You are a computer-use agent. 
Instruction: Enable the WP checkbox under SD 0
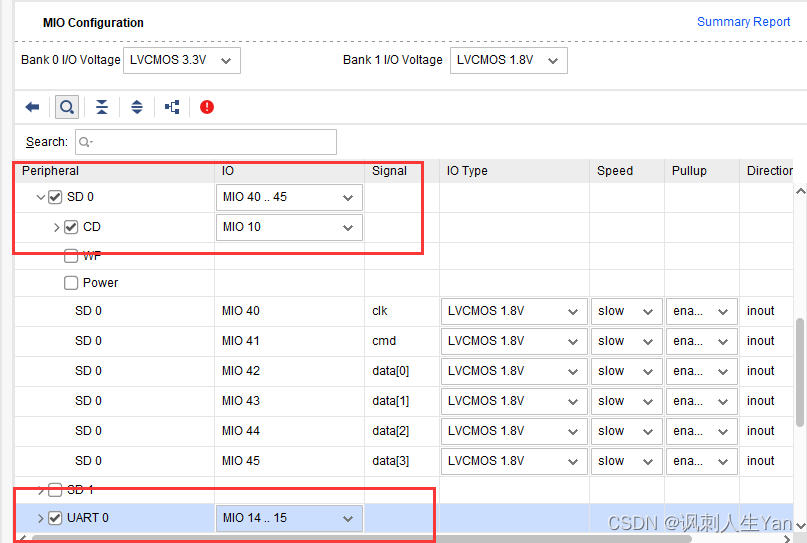coord(71,255)
